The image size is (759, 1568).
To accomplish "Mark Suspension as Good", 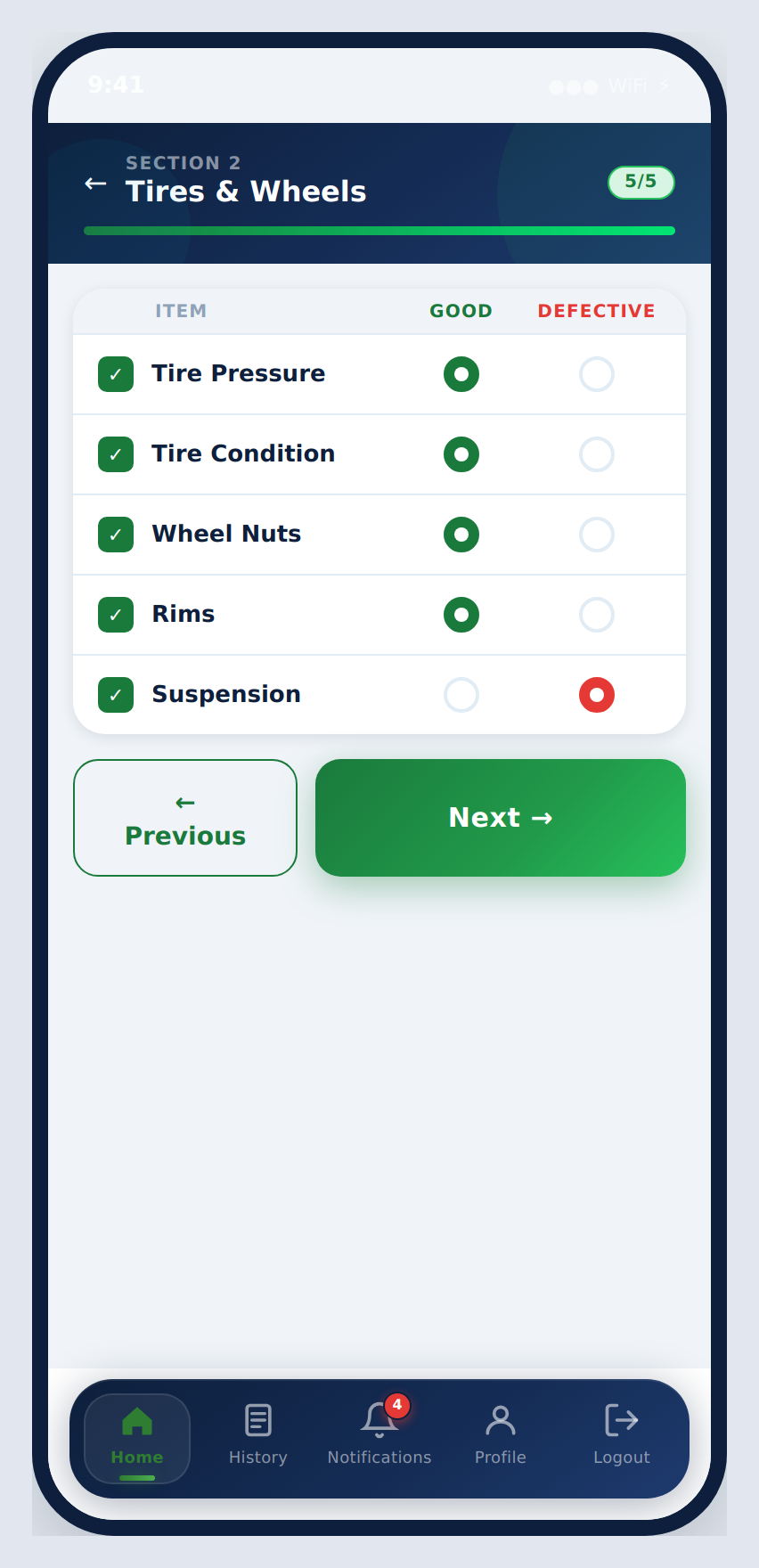I will (461, 695).
